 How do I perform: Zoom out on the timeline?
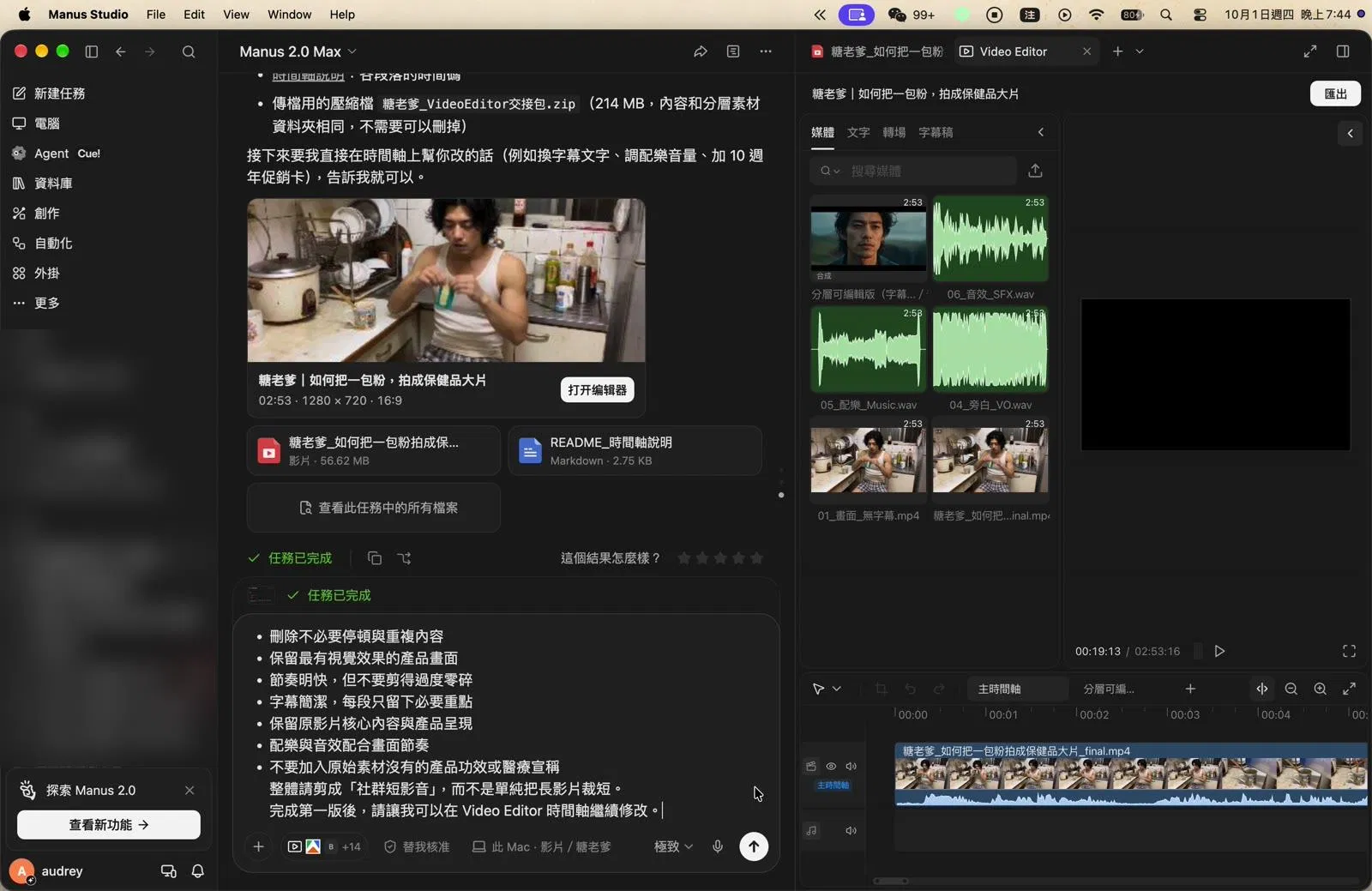pyautogui.click(x=1291, y=689)
